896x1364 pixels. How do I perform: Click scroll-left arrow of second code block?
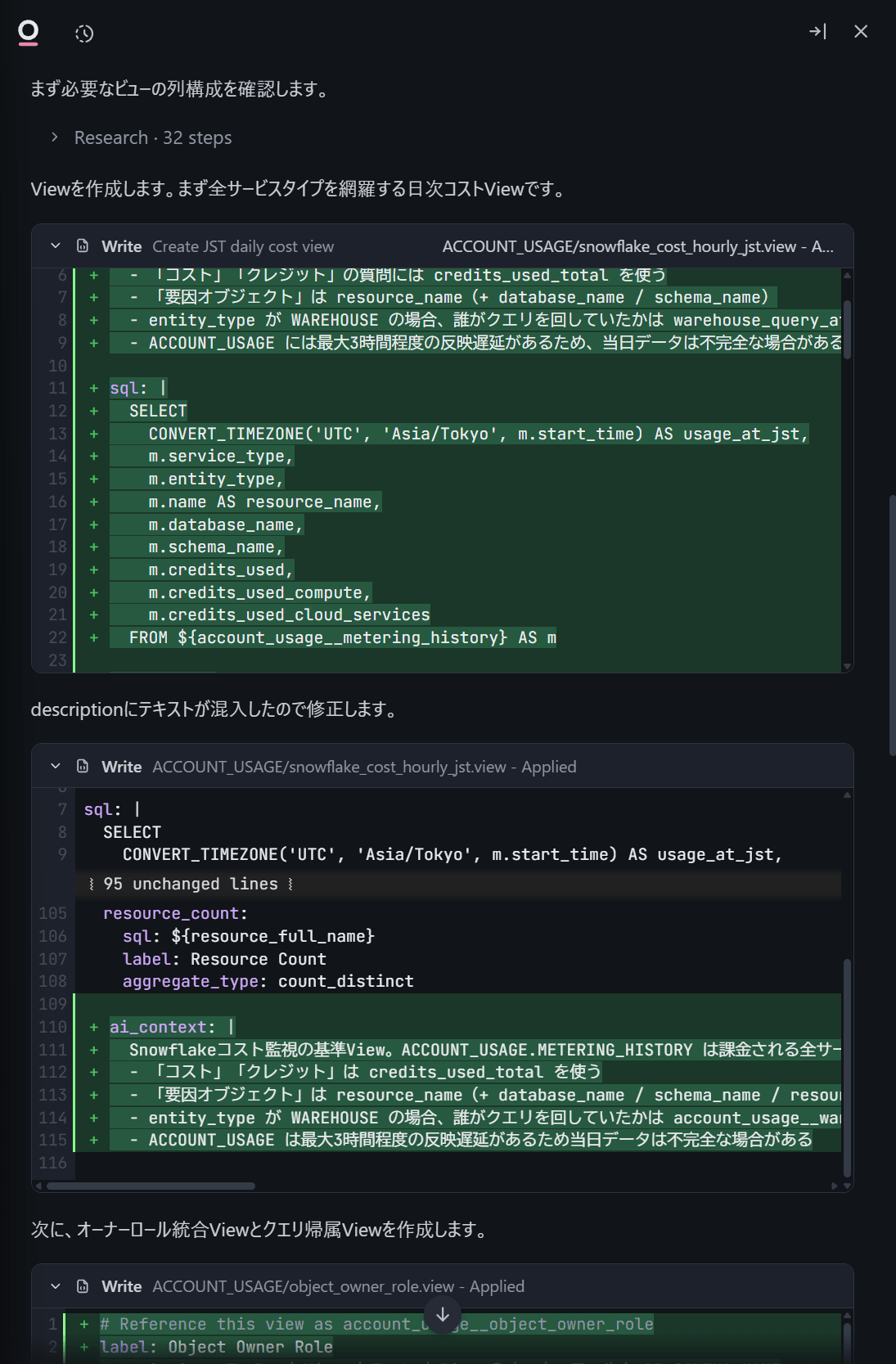click(x=38, y=1186)
